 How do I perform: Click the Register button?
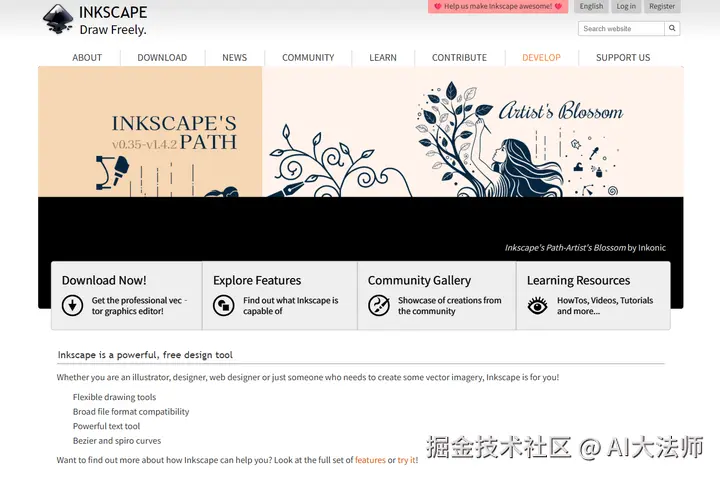click(662, 6)
